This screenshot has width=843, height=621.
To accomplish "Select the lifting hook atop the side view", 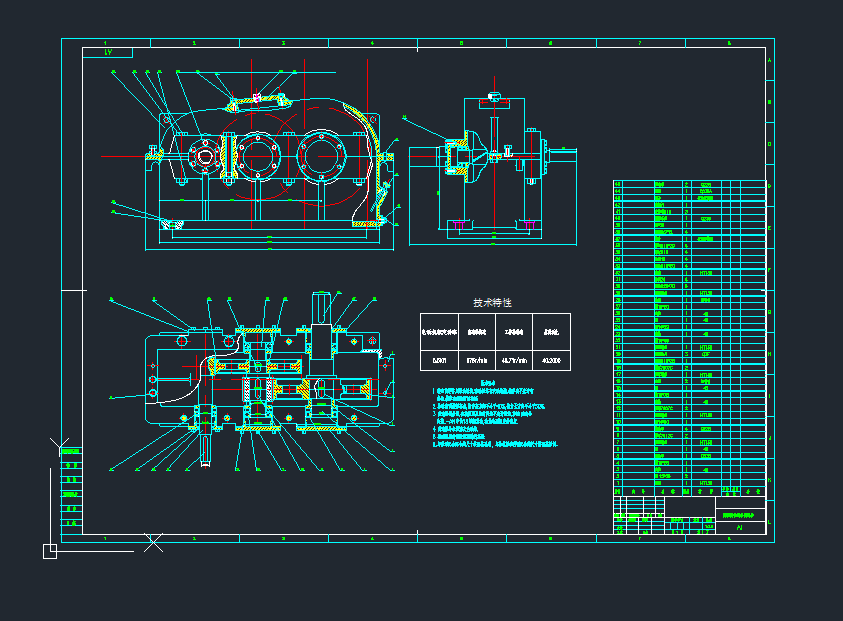I will [493, 96].
